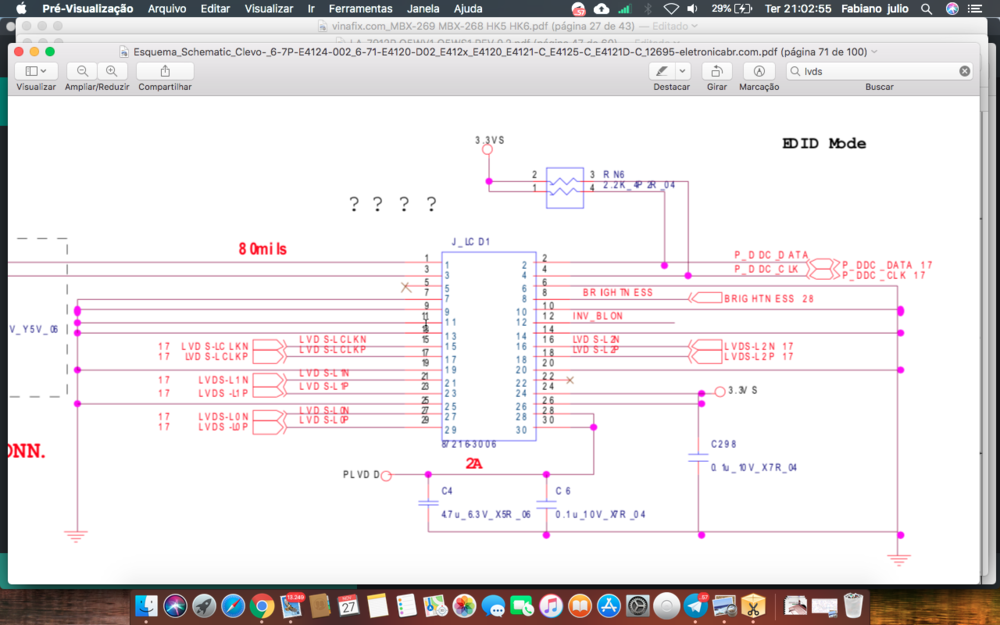Click the zoom in magnifier button
The width and height of the screenshot is (1000, 625).
coord(112,71)
